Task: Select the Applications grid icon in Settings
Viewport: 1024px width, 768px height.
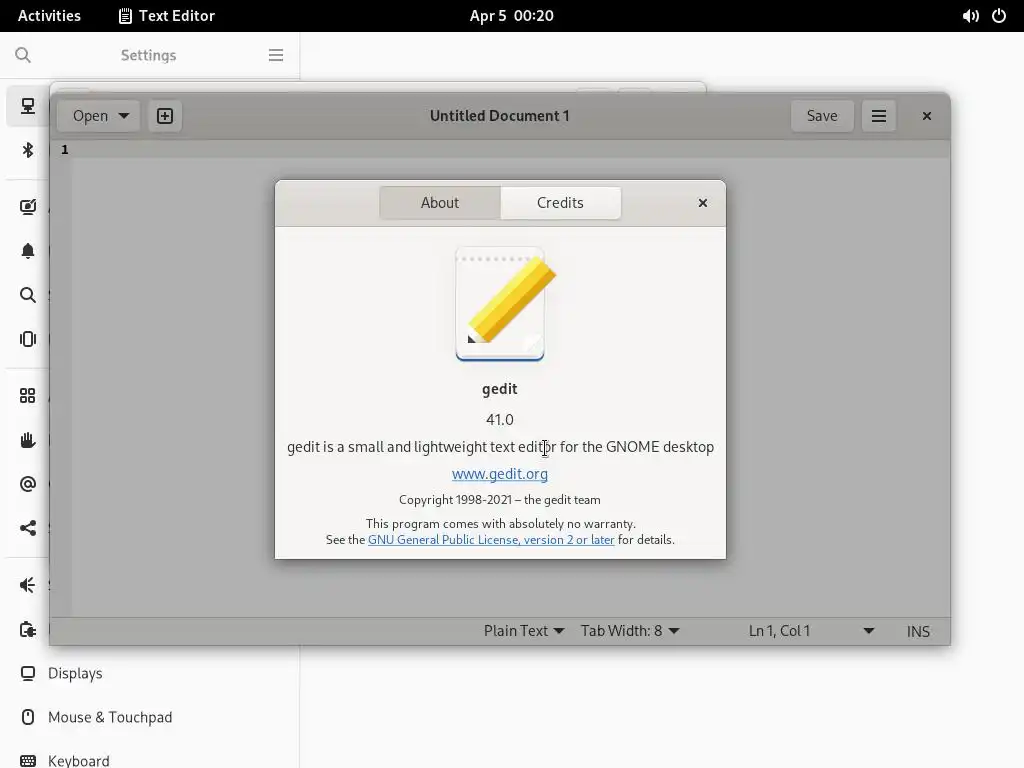Action: pos(27,396)
